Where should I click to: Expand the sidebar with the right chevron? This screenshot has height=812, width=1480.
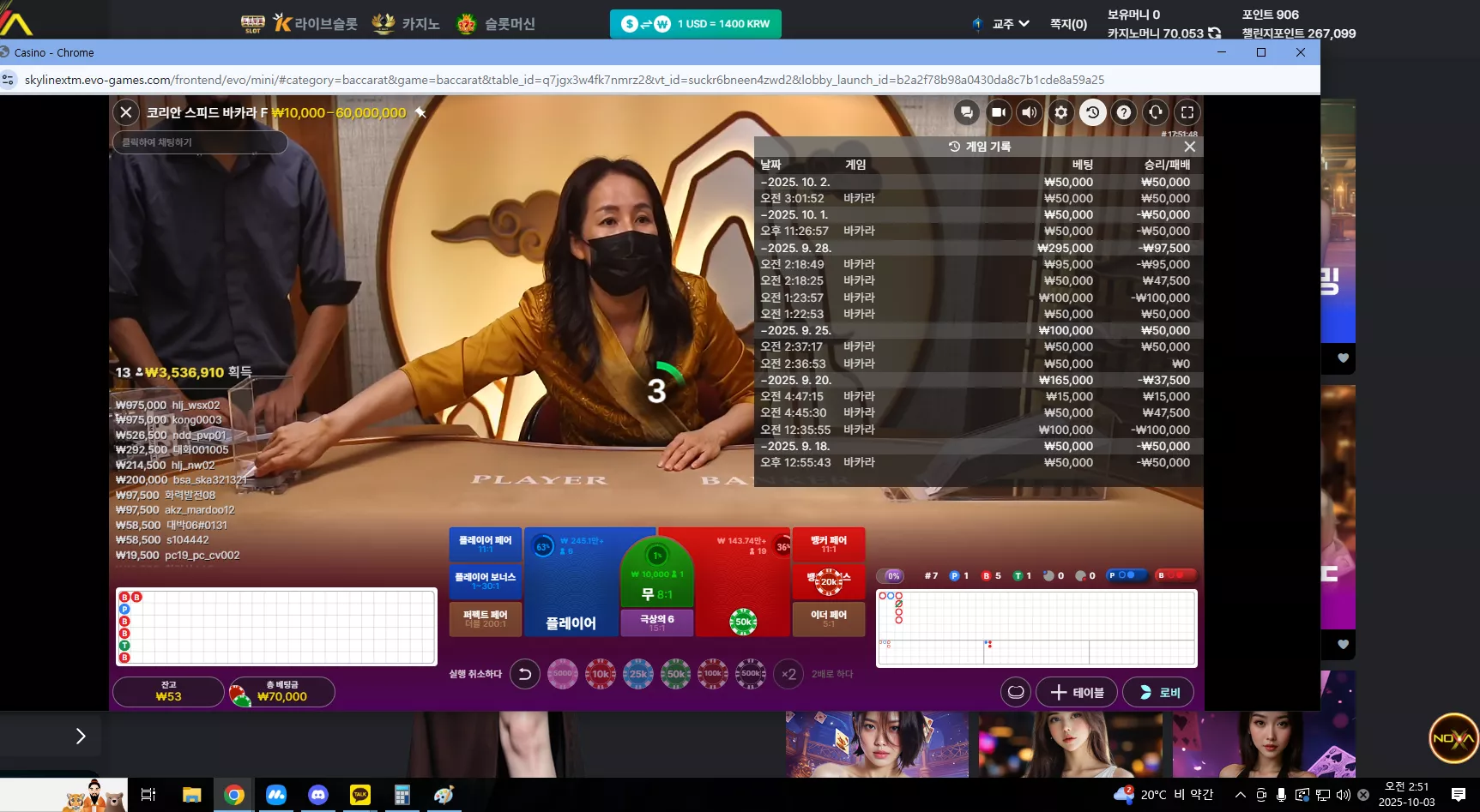pos(81,736)
